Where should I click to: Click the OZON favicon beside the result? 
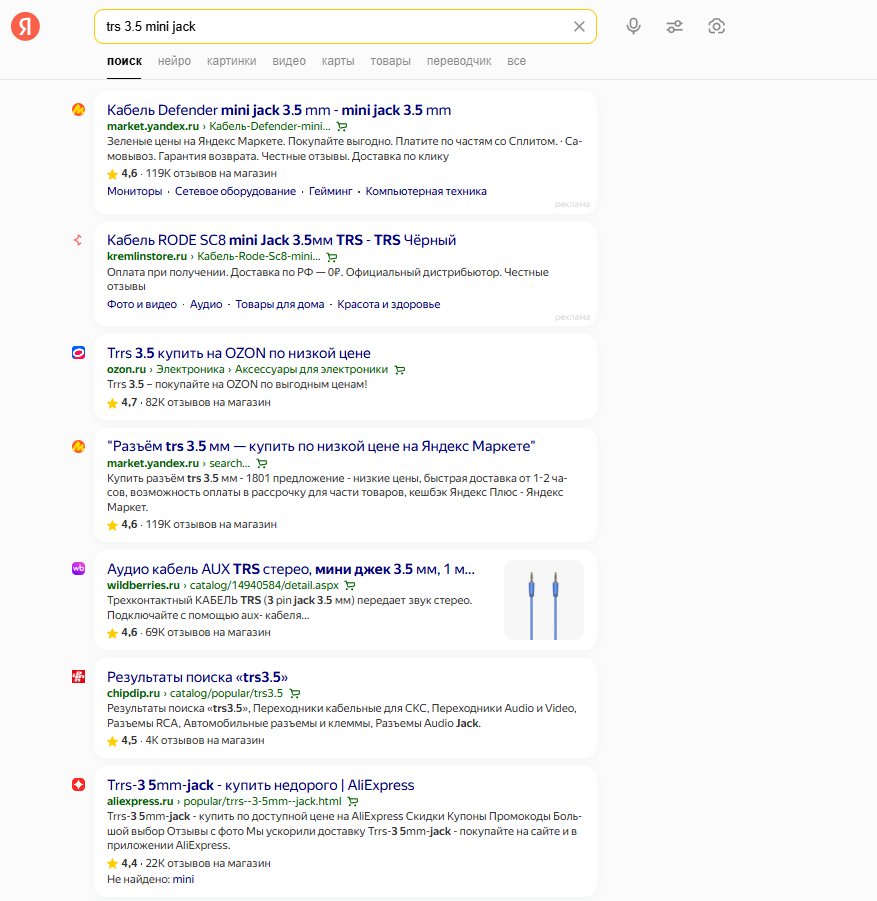tap(79, 353)
